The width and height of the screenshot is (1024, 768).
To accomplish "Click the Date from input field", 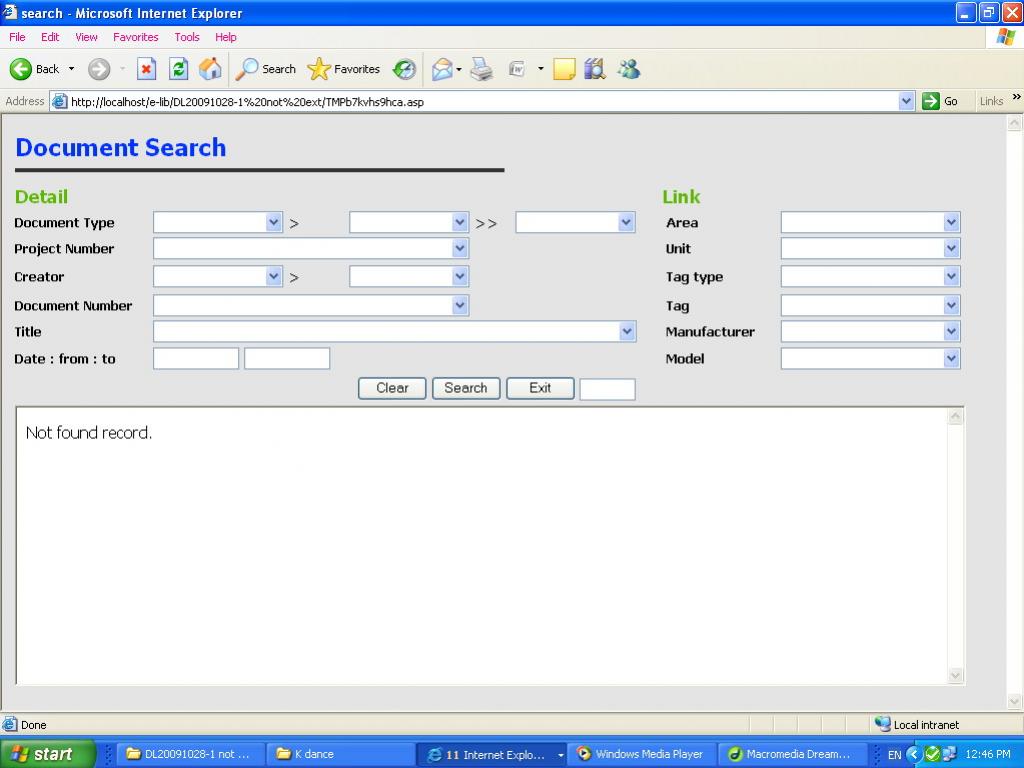I will point(196,359).
